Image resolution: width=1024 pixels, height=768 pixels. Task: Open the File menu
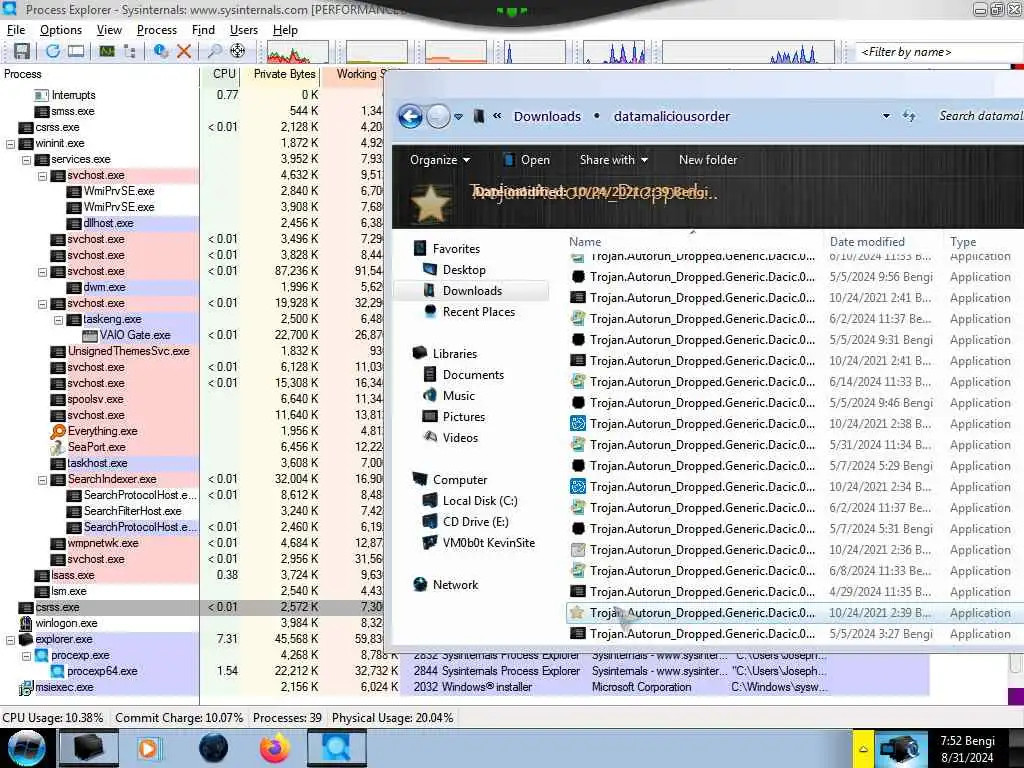click(16, 30)
